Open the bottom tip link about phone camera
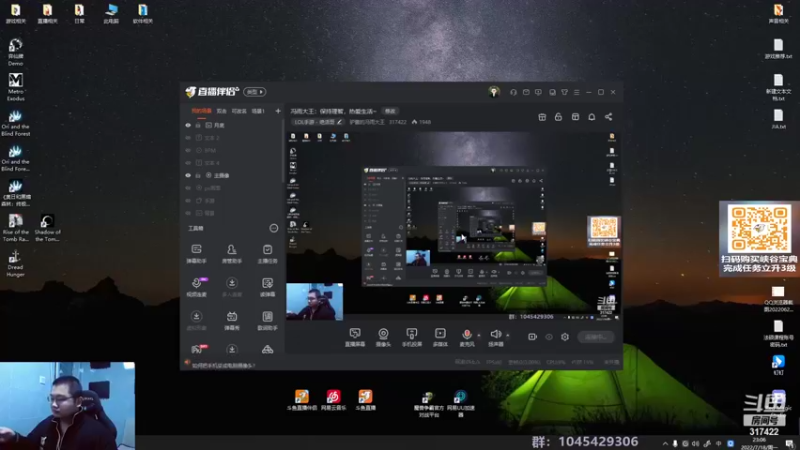 223,365
